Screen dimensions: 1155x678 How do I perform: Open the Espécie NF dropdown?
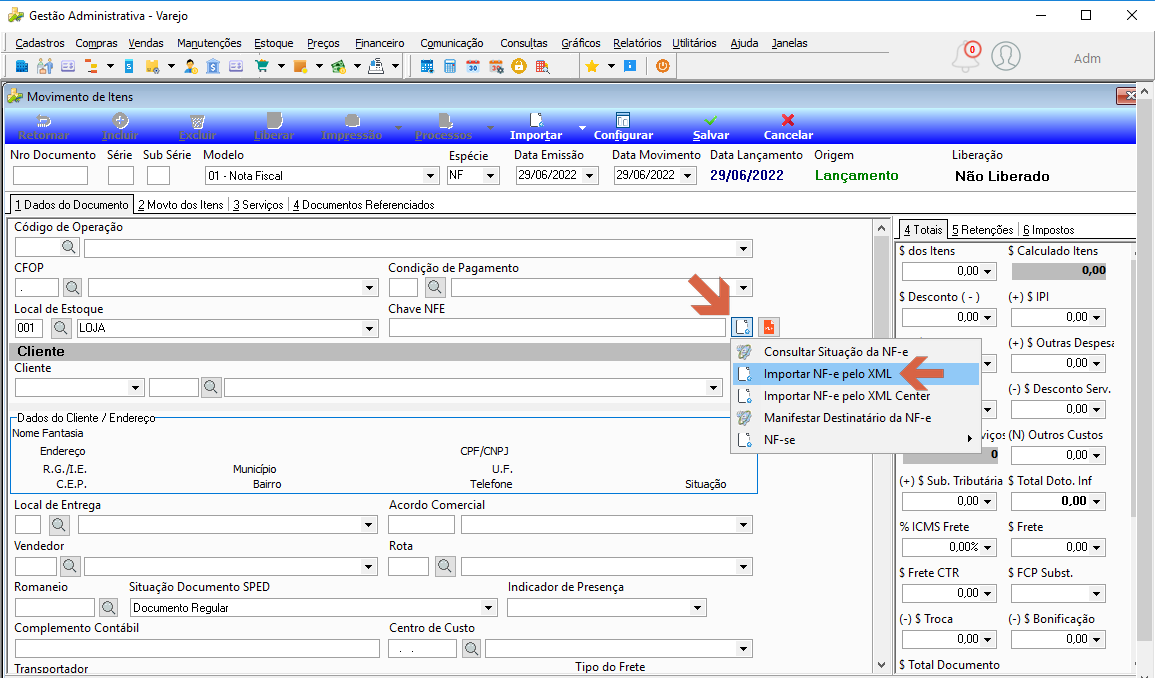[x=490, y=175]
